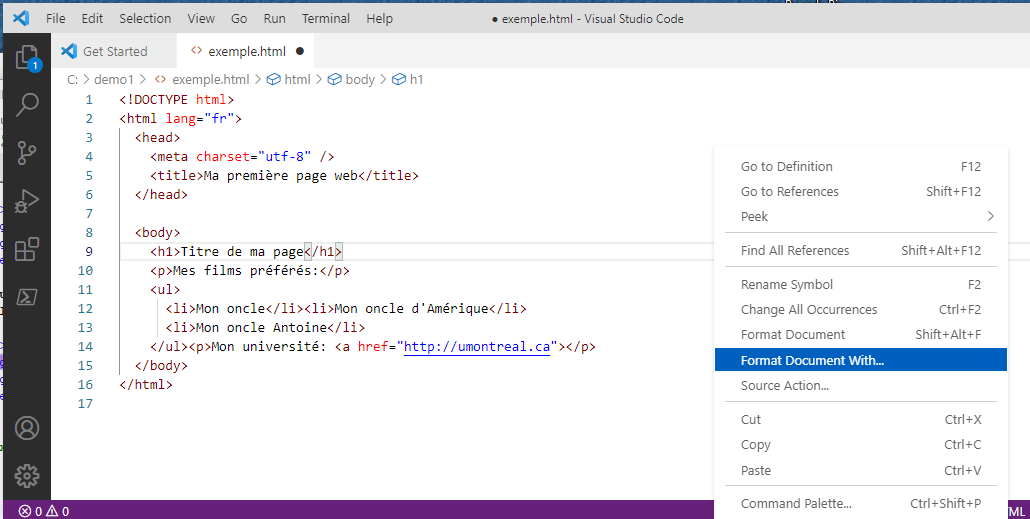Click the h1 symbol in breadcrumb
This screenshot has width=1030, height=519.
click(408, 79)
